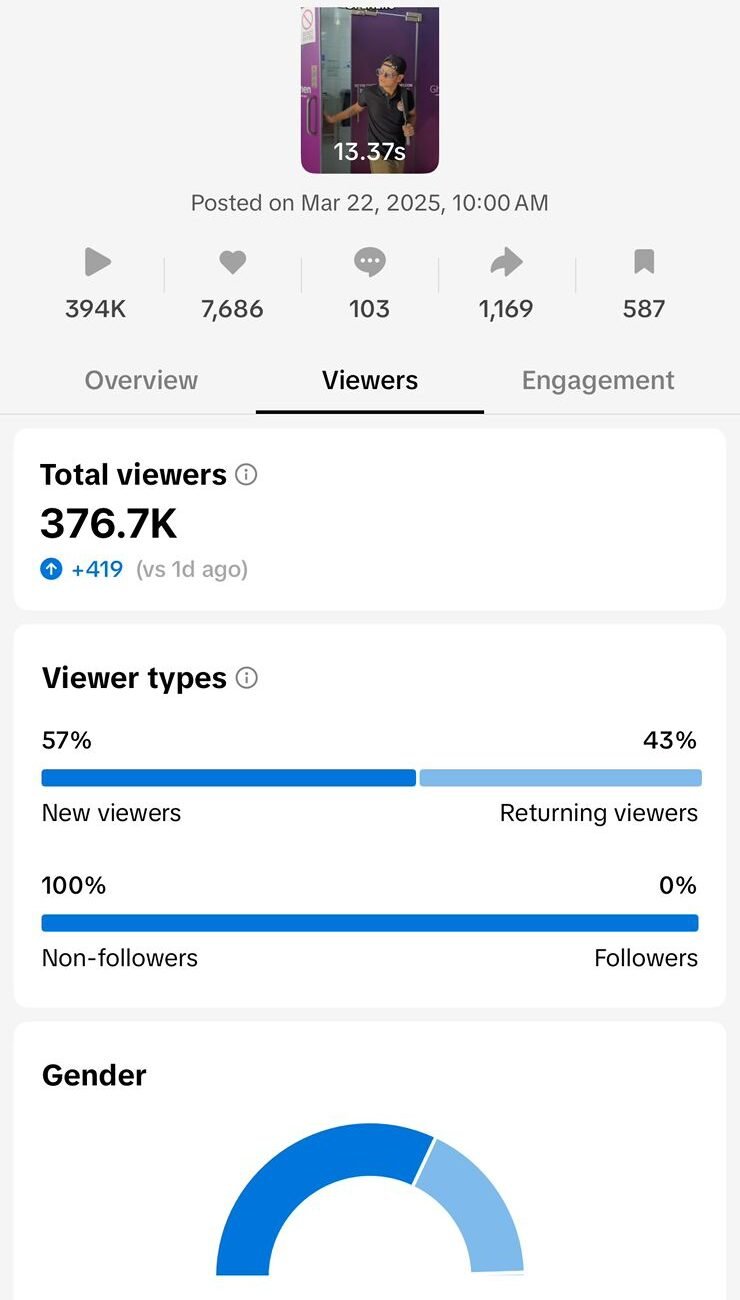
Task: Click the non-followers 100% bar
Action: [x=370, y=923]
